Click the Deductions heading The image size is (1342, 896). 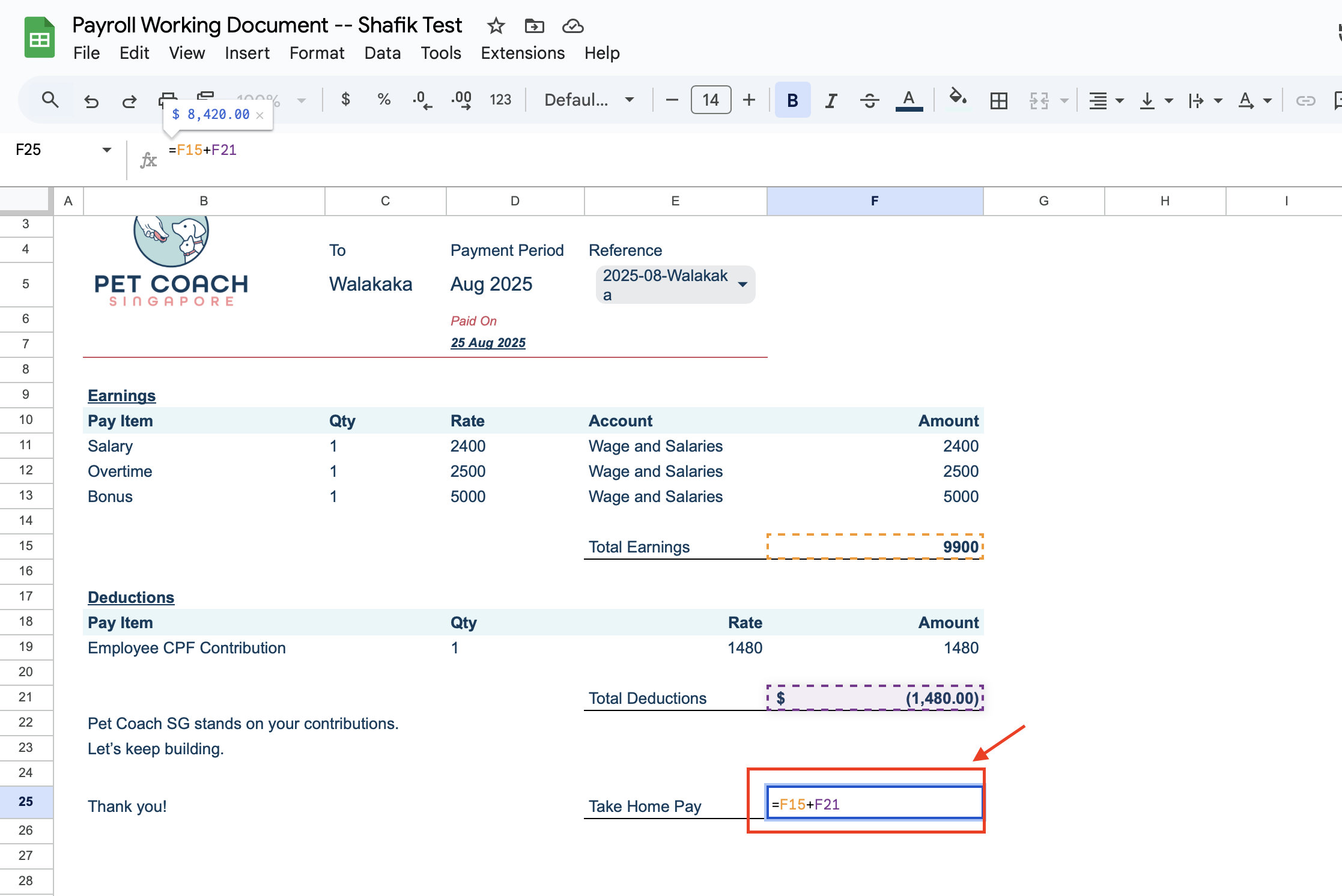click(x=131, y=598)
